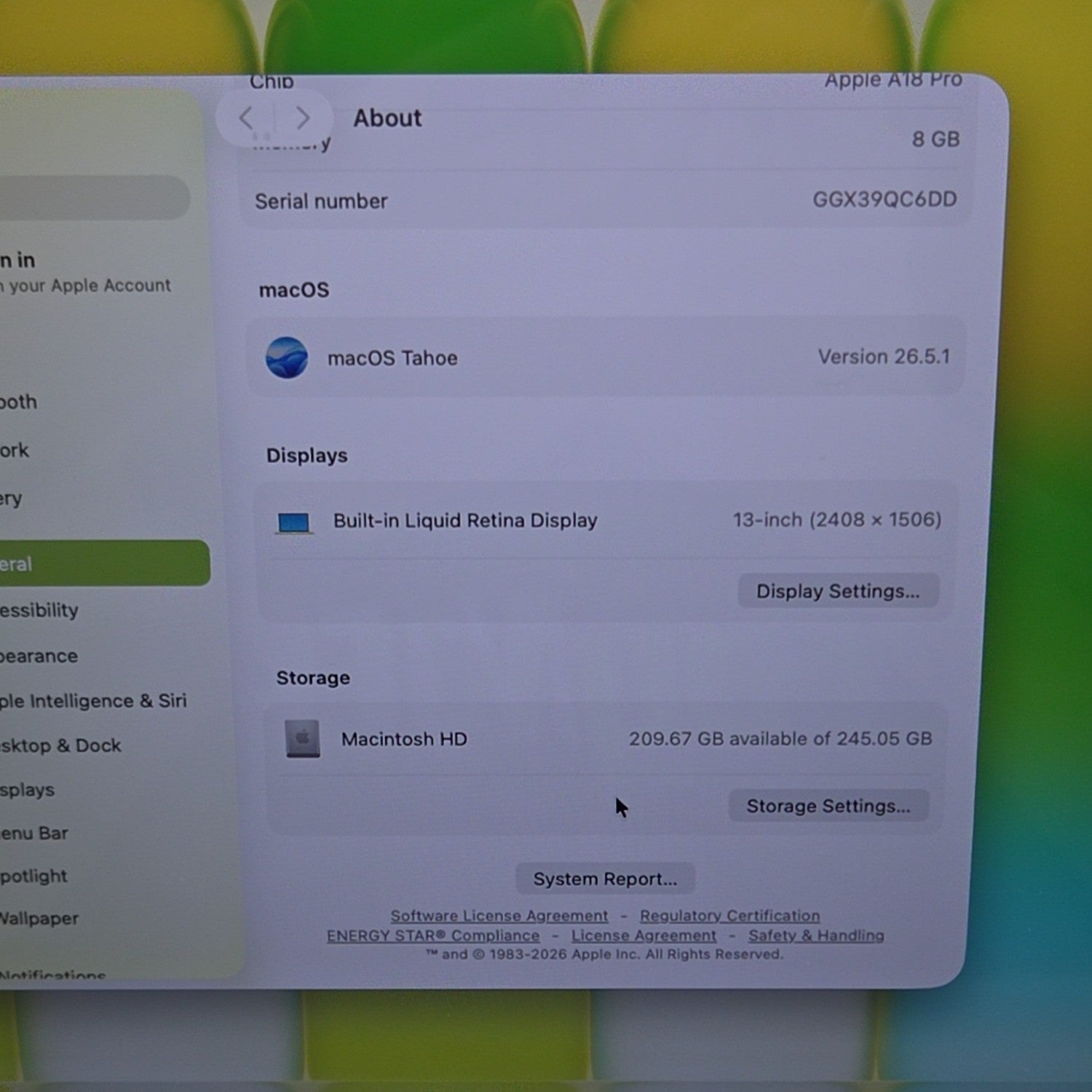Open Displays in the sidebar

[x=28, y=790]
